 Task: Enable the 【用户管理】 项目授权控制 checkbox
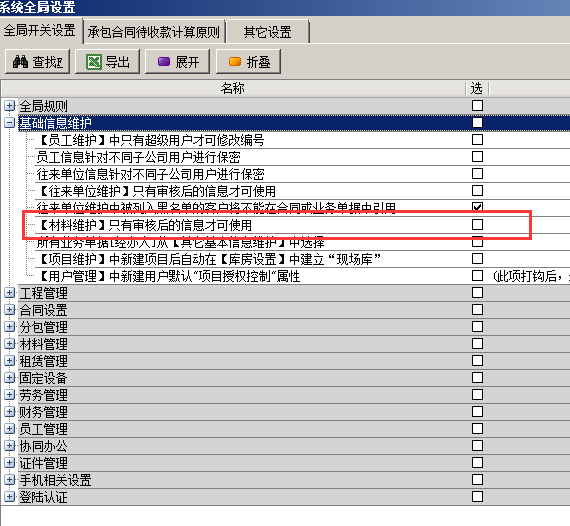(x=477, y=275)
